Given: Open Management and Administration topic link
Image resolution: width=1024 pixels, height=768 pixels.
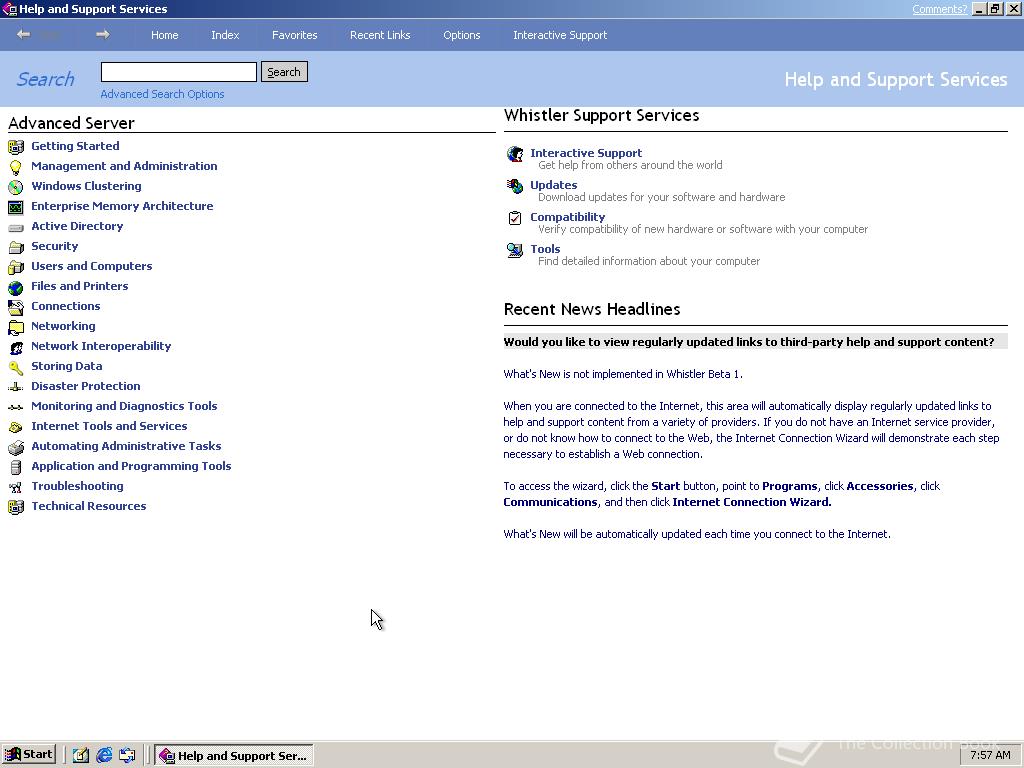Looking at the screenshot, I should pyautogui.click(x=124, y=166).
